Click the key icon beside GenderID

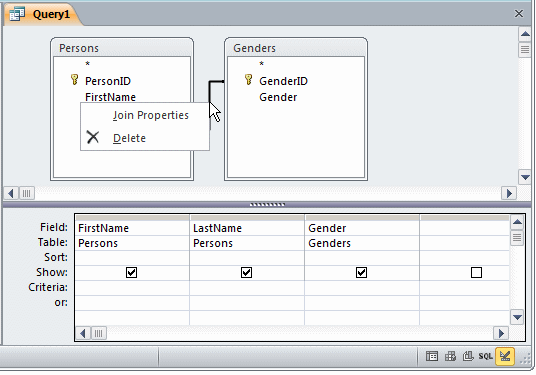249,80
